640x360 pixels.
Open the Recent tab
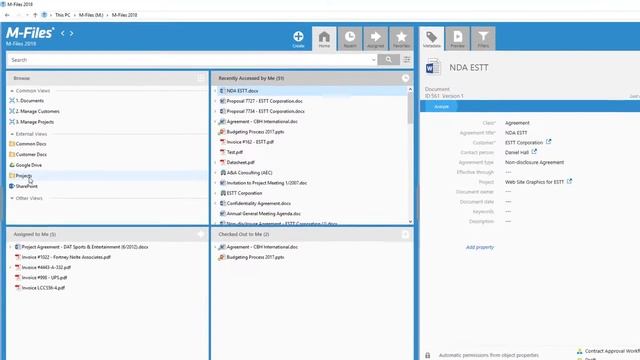click(350, 39)
